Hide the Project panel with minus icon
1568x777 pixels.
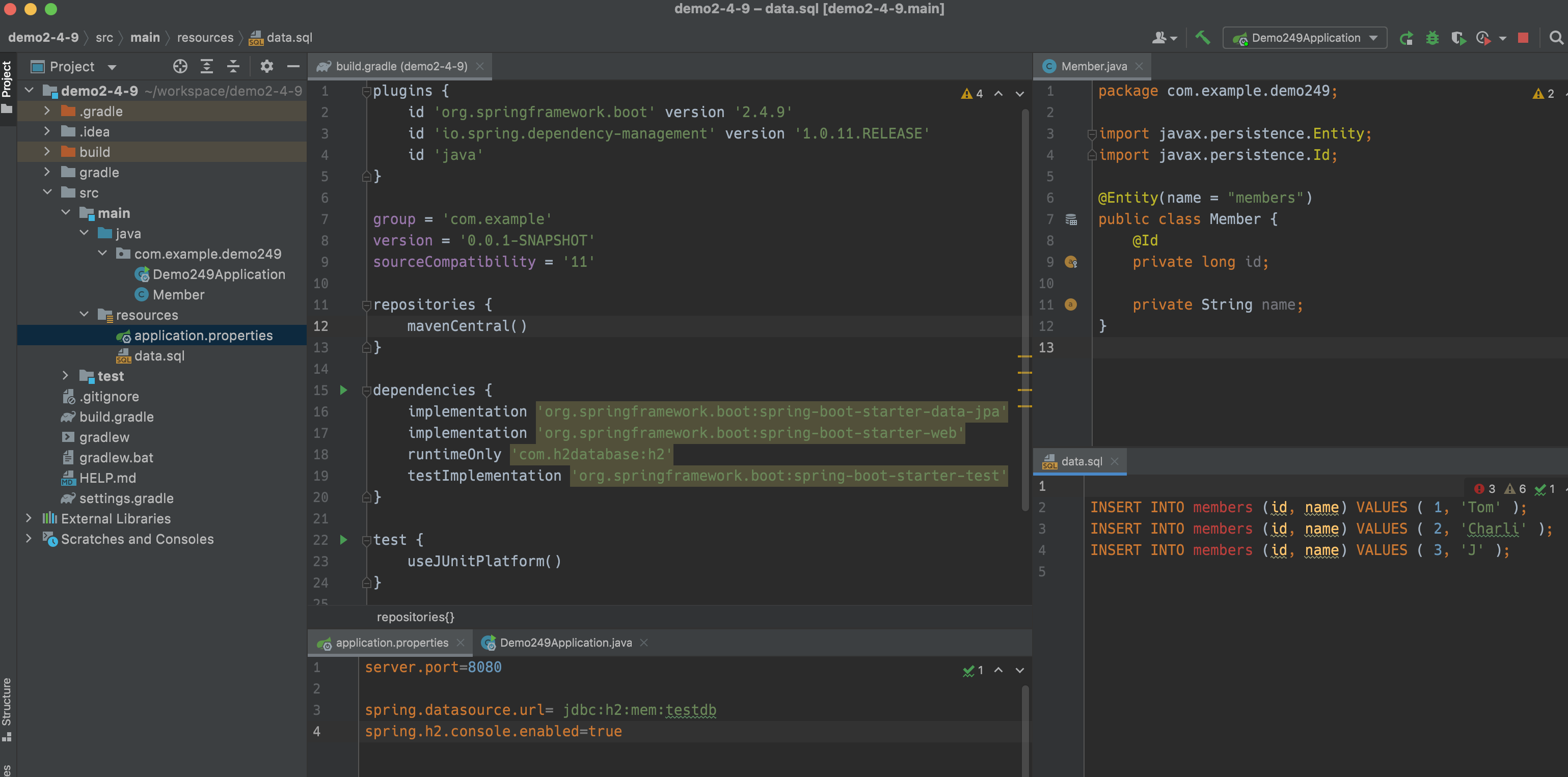(293, 66)
